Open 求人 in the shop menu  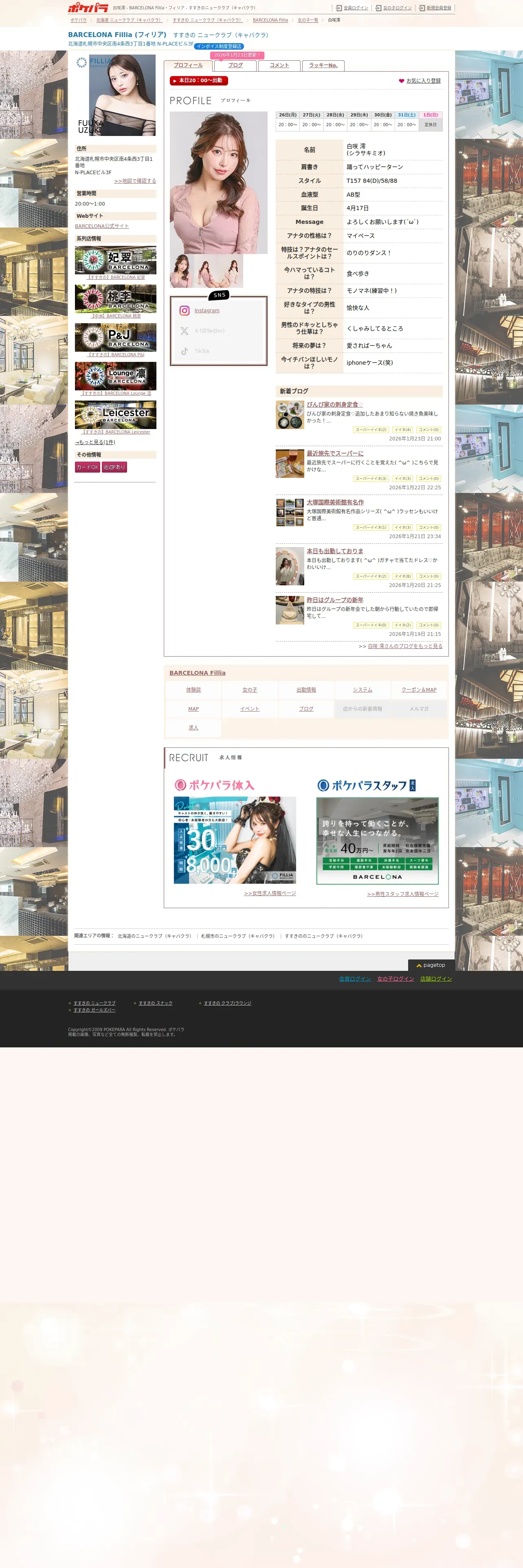tap(193, 728)
